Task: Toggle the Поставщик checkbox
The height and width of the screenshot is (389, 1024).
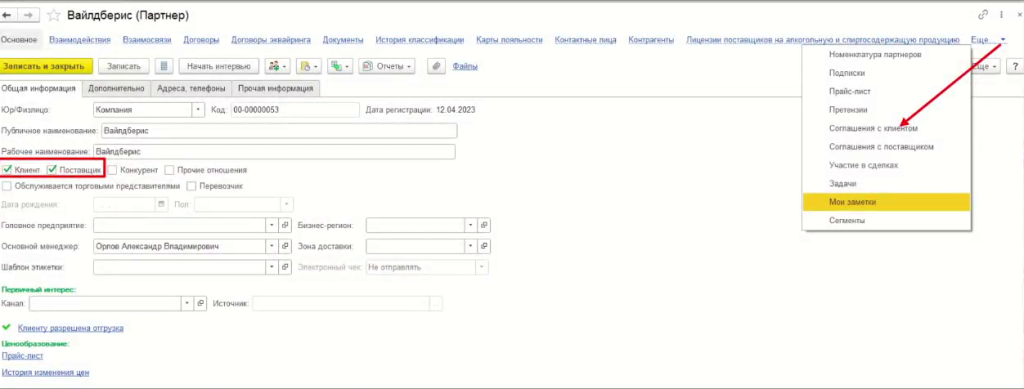Action: [x=52, y=170]
